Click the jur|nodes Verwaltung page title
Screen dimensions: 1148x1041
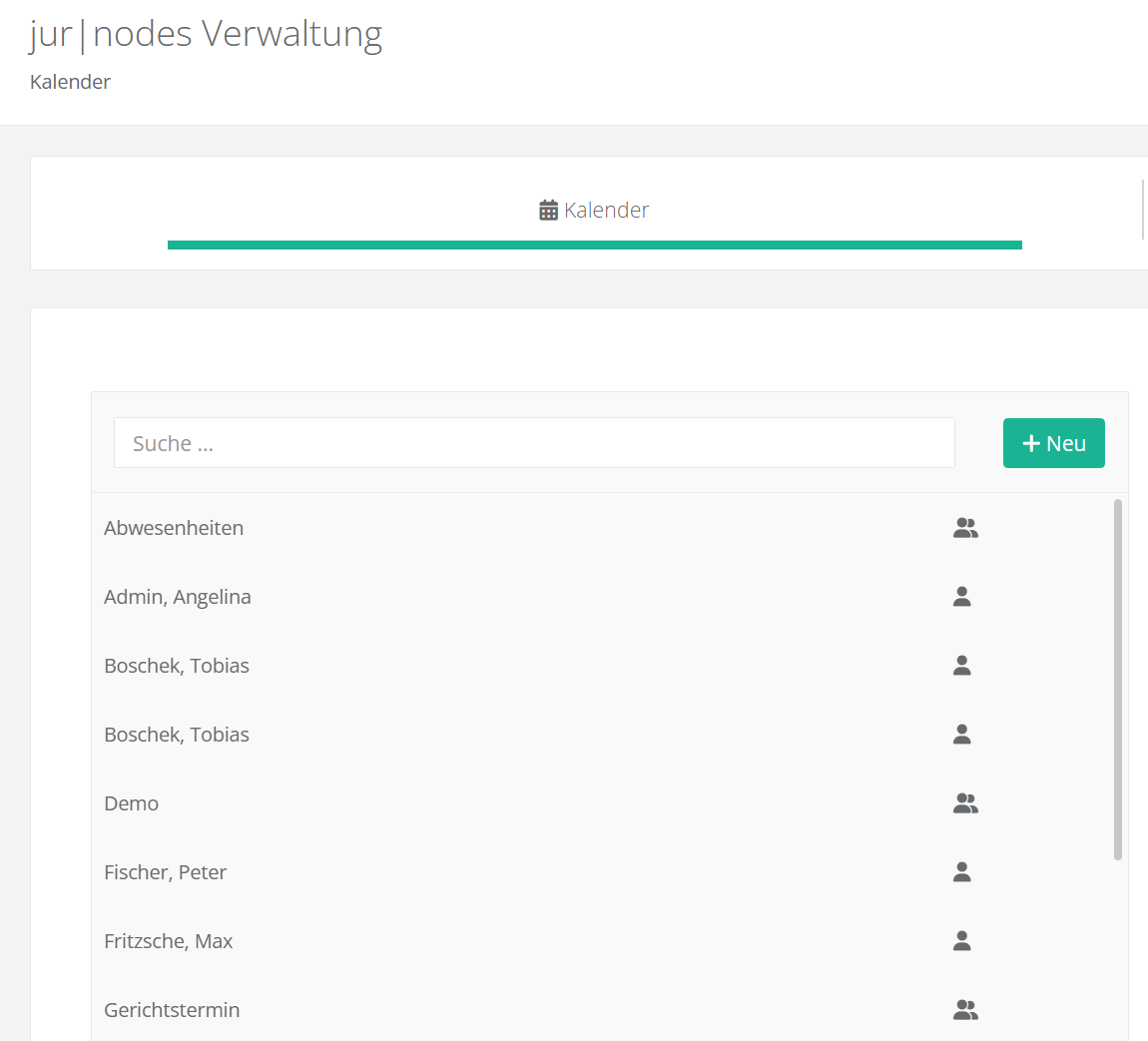coord(206,34)
